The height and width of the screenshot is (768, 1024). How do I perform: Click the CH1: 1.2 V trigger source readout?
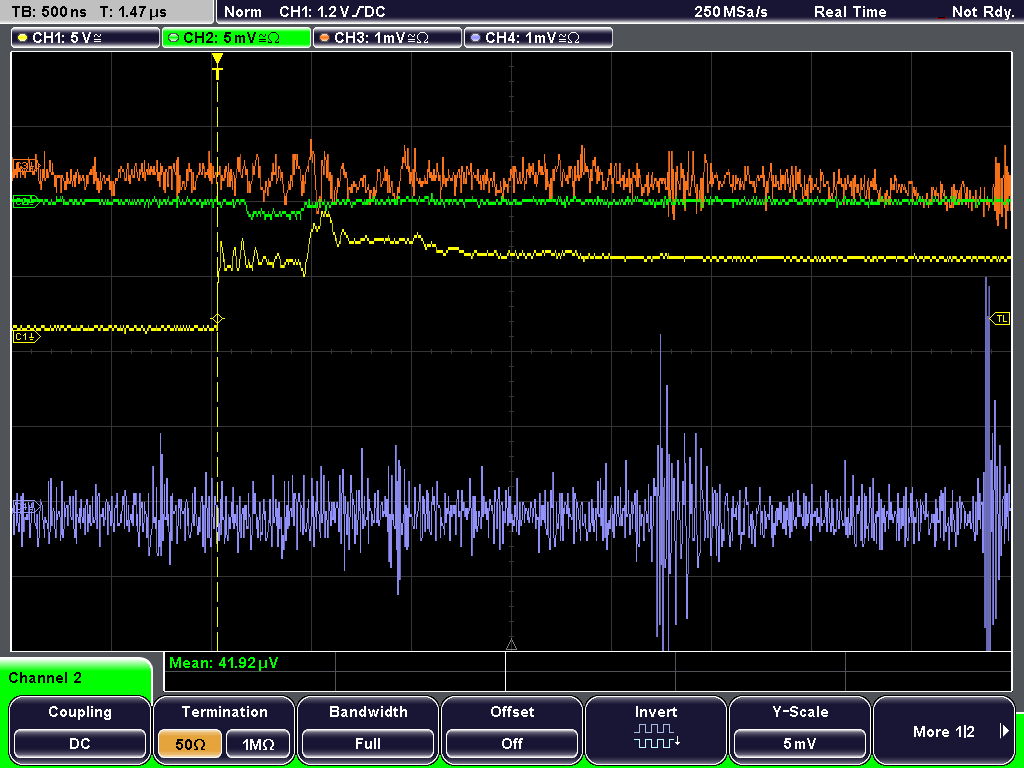[x=332, y=12]
